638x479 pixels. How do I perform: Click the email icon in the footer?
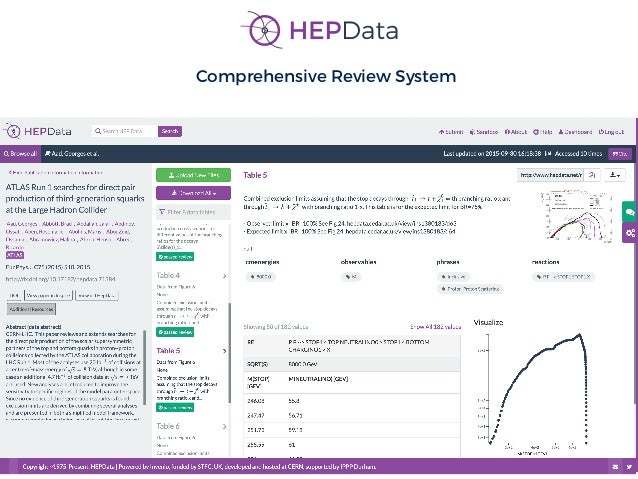click(x=615, y=467)
